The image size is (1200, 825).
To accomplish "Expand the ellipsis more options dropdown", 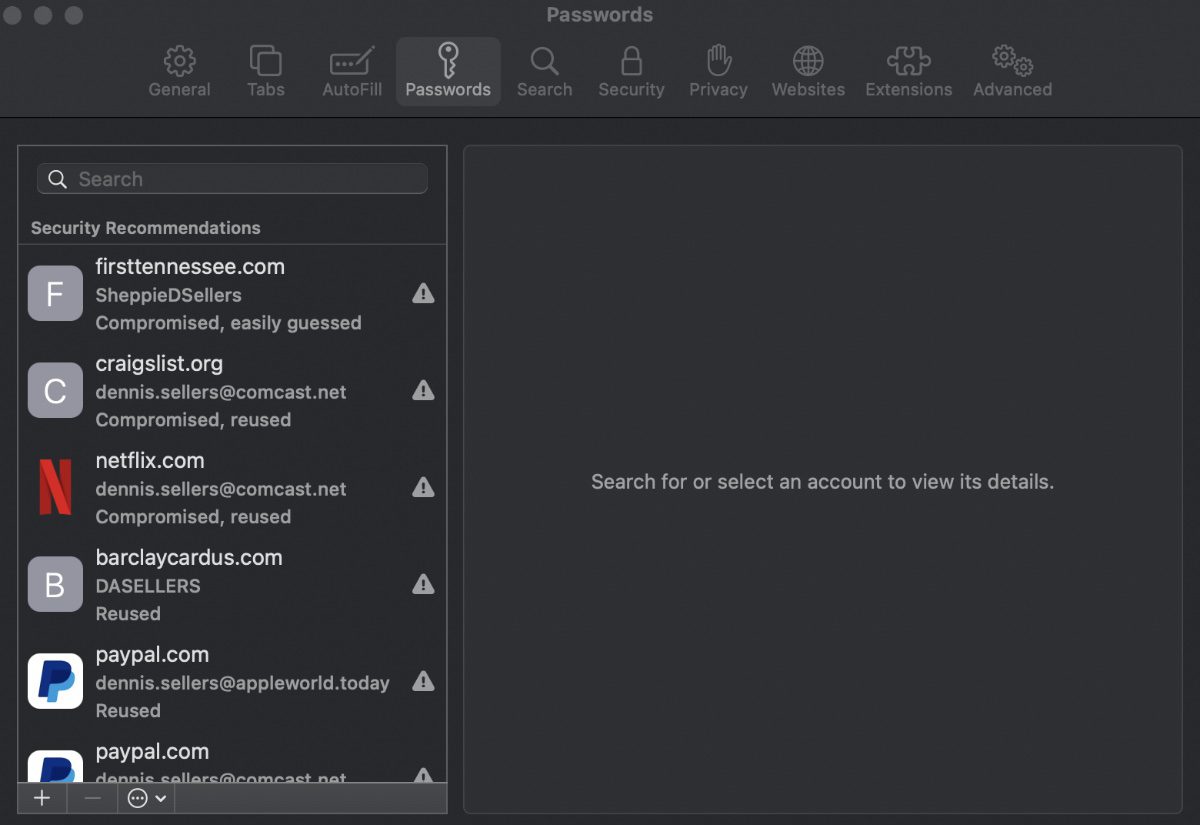I will [147, 798].
